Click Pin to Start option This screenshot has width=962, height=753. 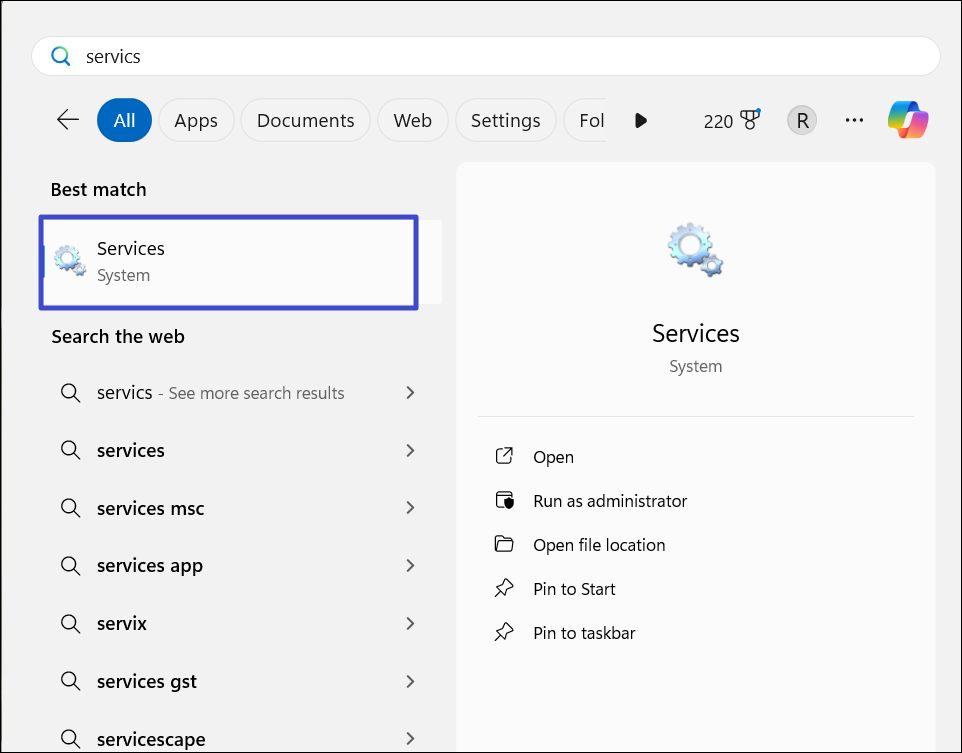574,589
